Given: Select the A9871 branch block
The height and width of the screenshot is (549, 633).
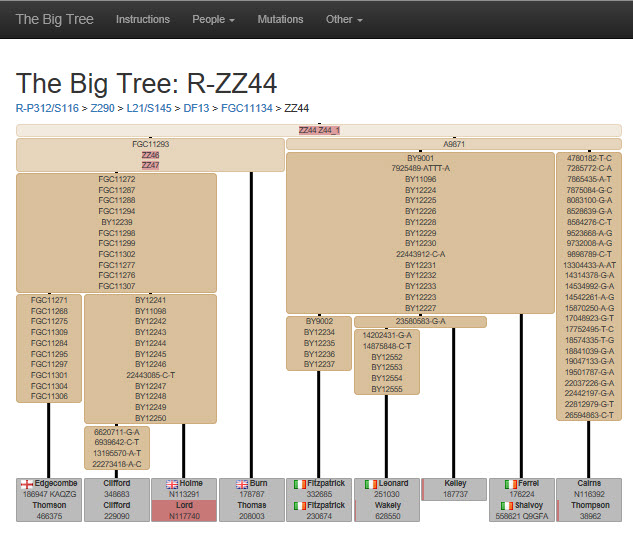Looking at the screenshot, I should 454,144.
